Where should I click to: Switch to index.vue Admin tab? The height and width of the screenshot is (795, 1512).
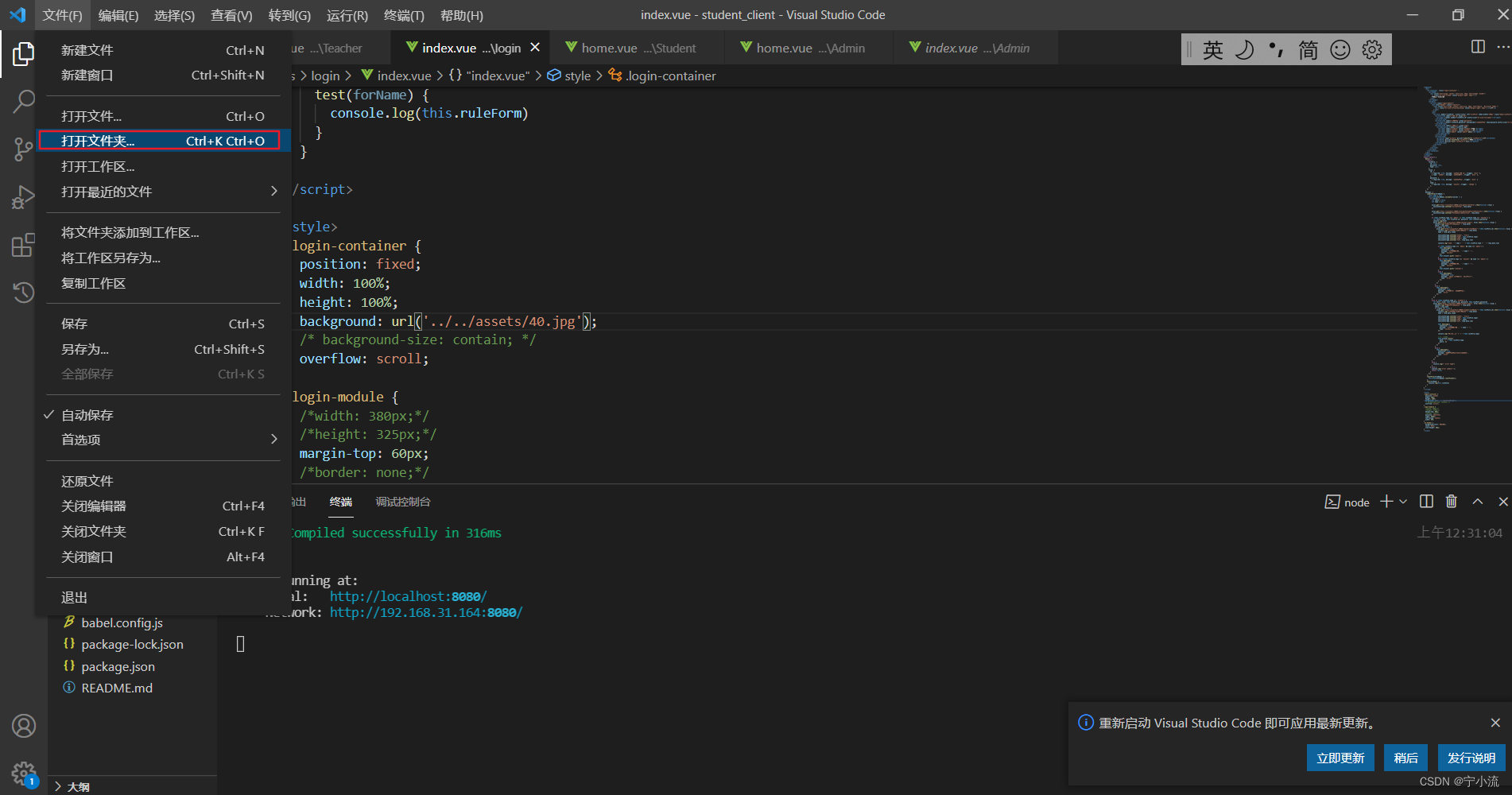[x=977, y=48]
